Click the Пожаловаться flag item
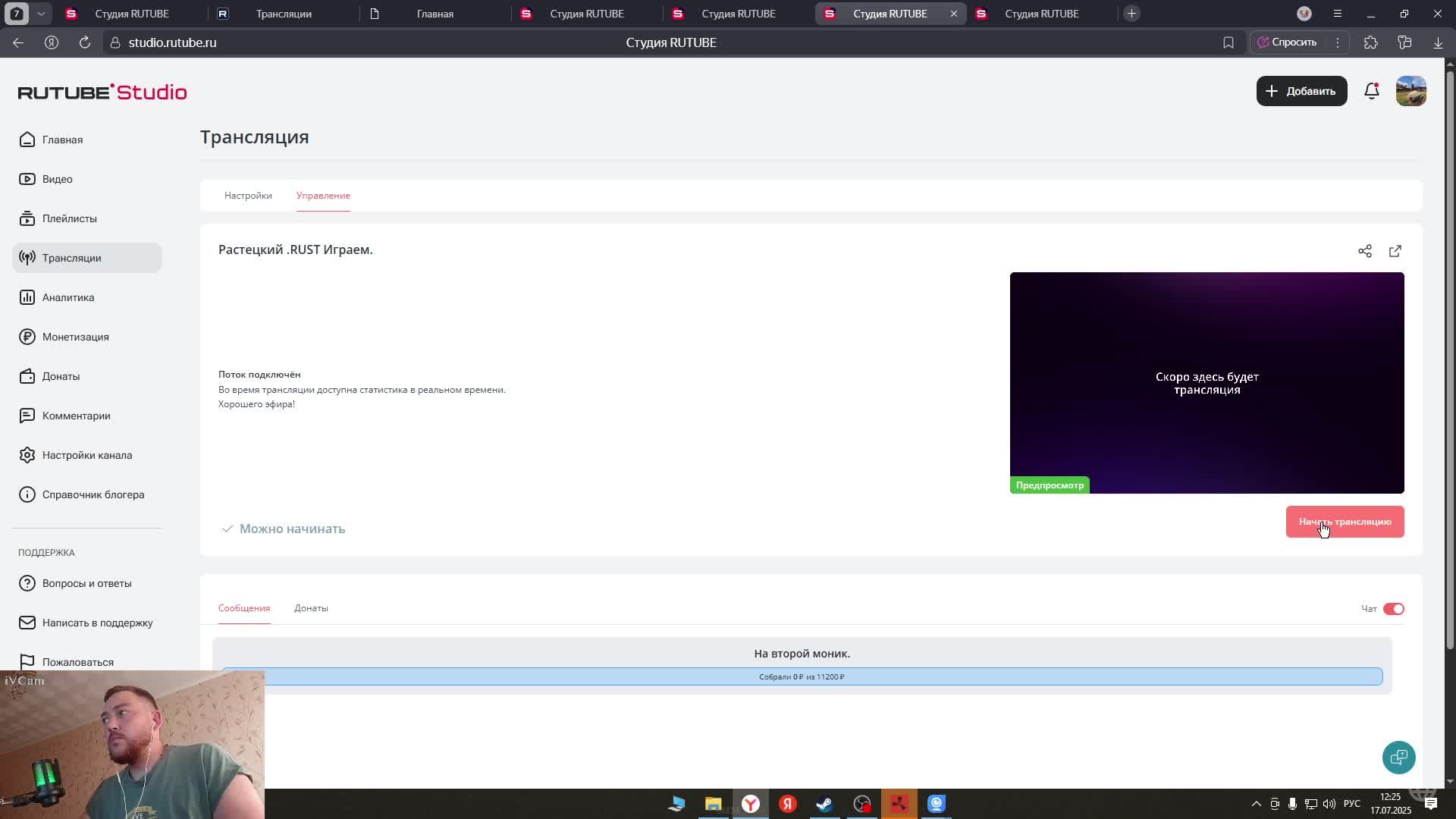The image size is (1456, 819). click(x=77, y=662)
